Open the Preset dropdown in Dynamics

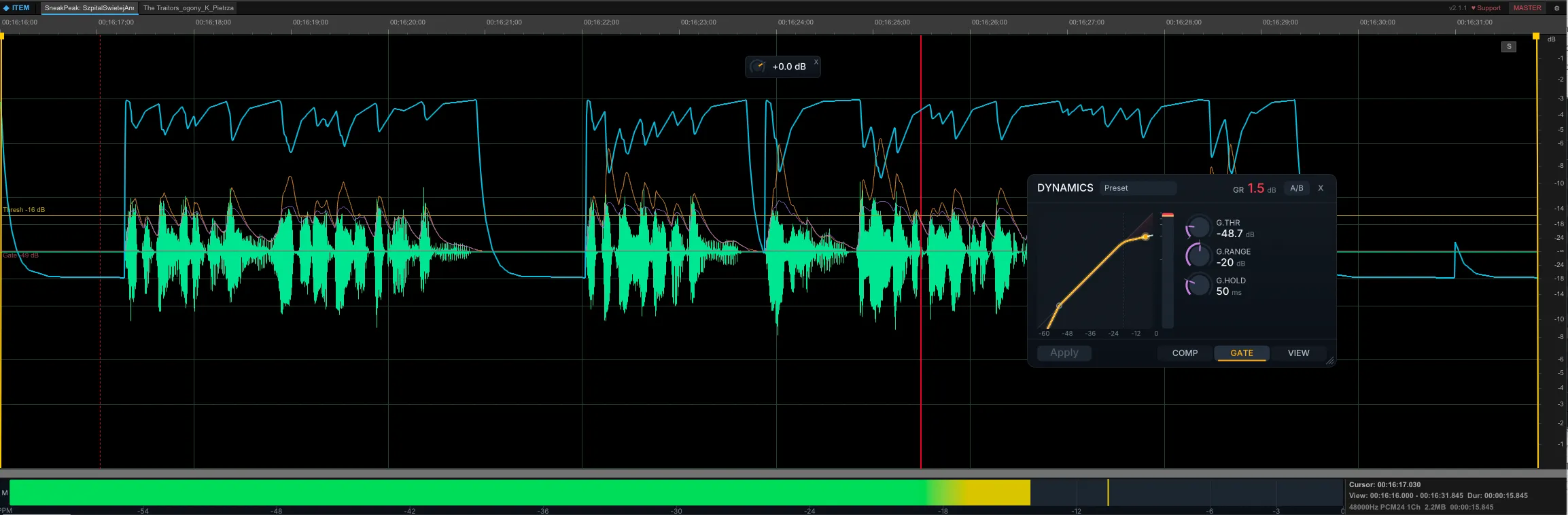[x=1138, y=188]
